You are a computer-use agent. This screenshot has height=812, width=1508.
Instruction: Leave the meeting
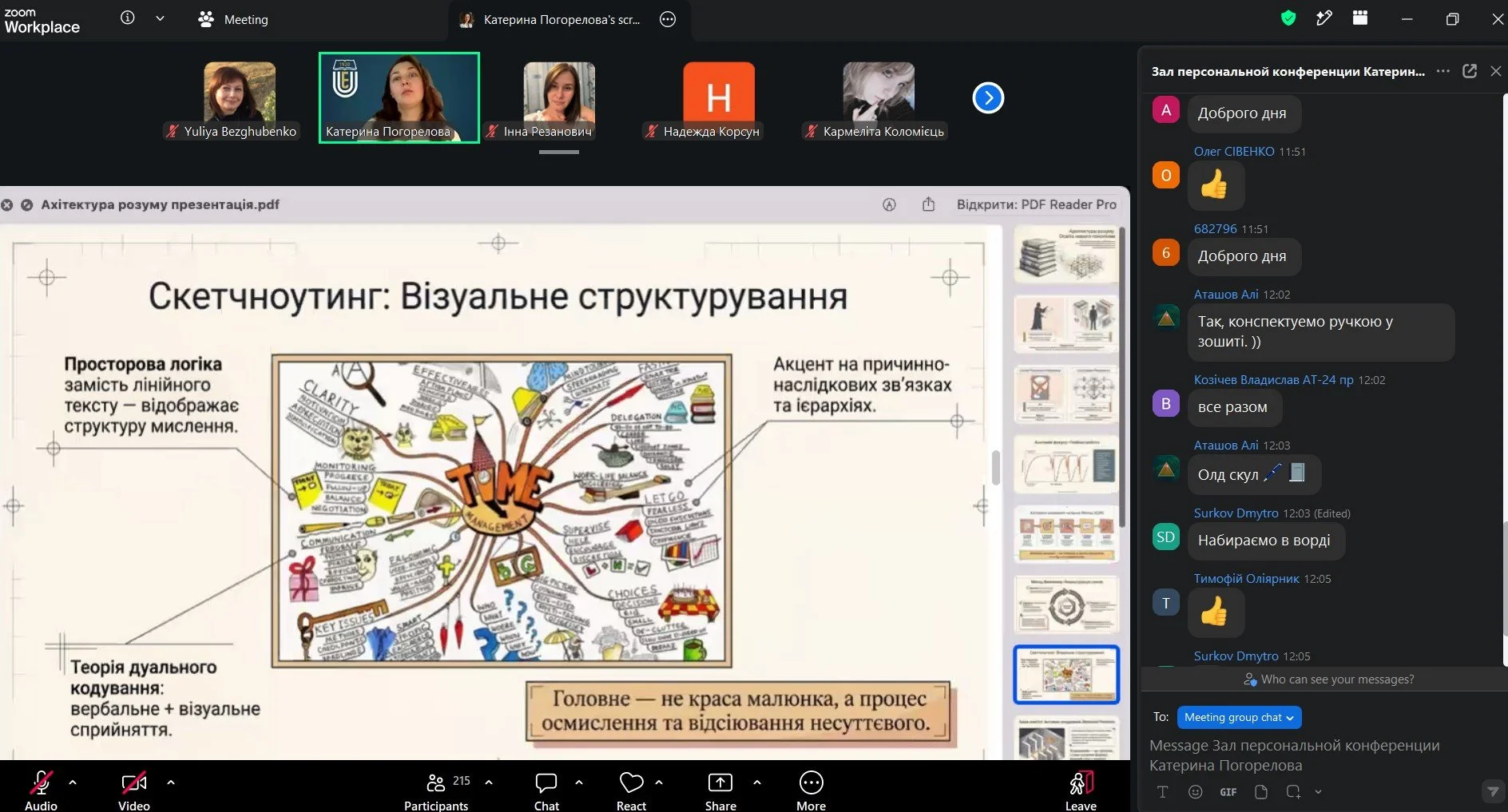[1081, 789]
